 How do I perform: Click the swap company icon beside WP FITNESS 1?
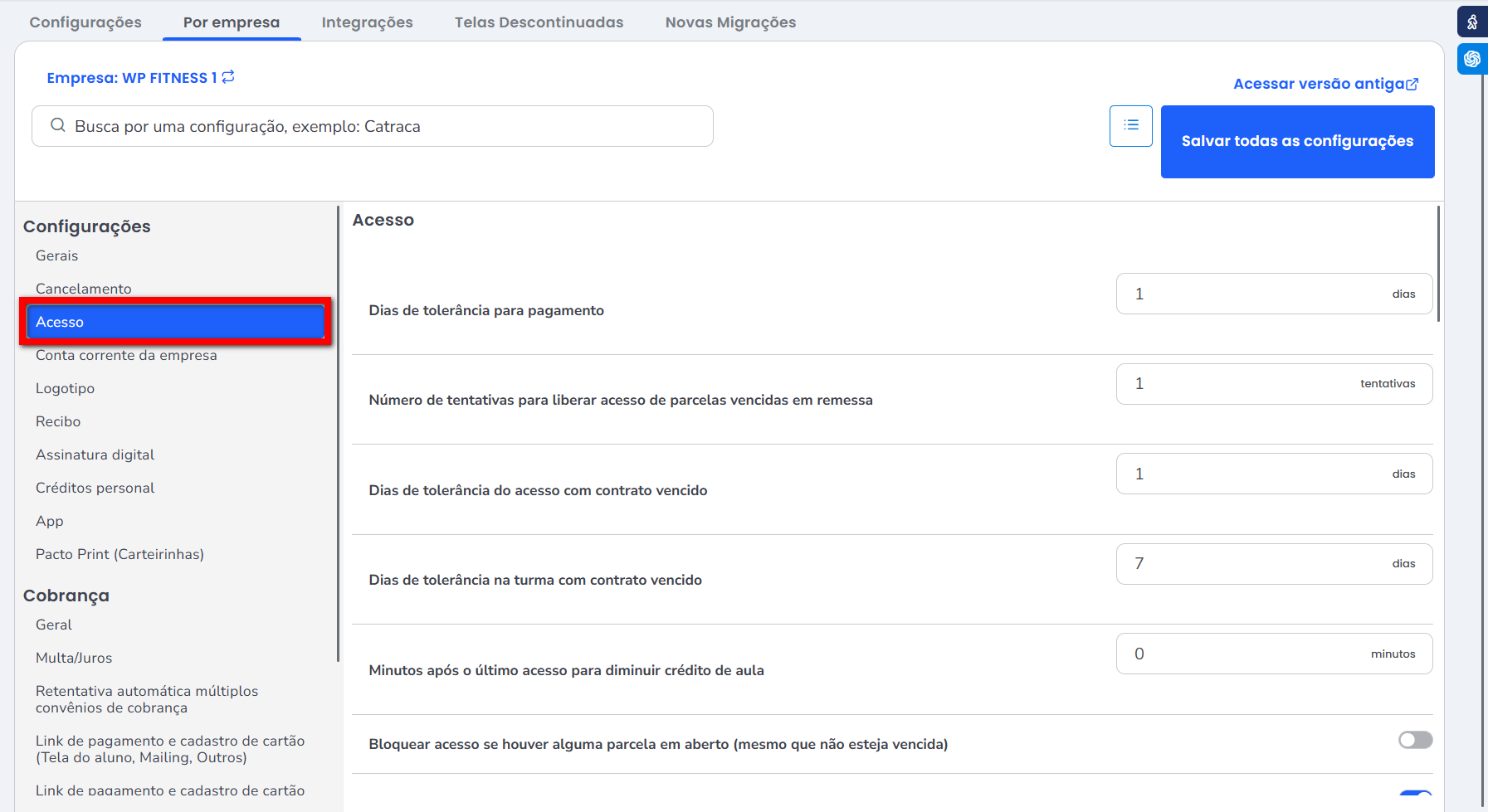(228, 77)
